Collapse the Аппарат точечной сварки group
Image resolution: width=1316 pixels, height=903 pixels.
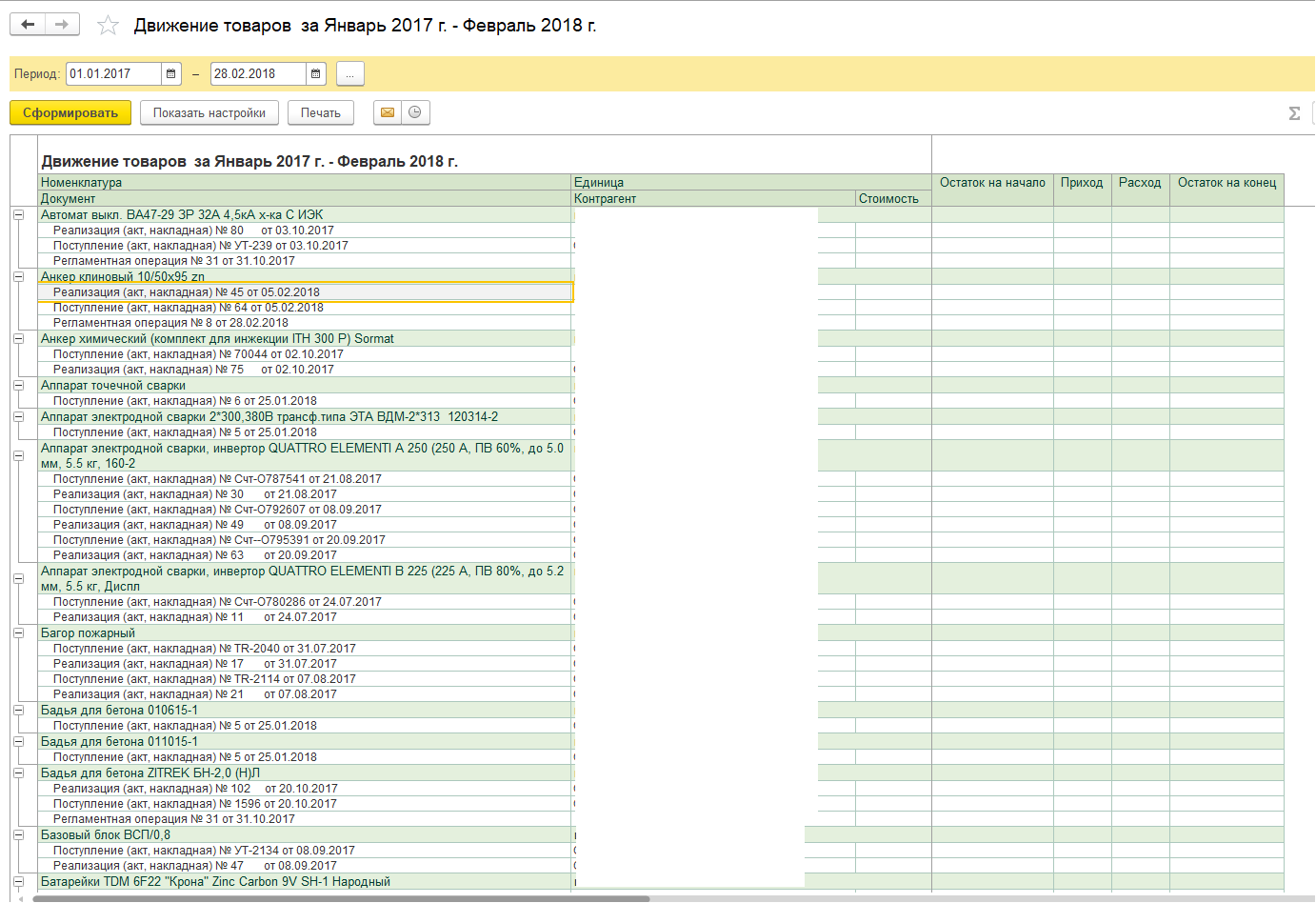pyautogui.click(x=18, y=386)
